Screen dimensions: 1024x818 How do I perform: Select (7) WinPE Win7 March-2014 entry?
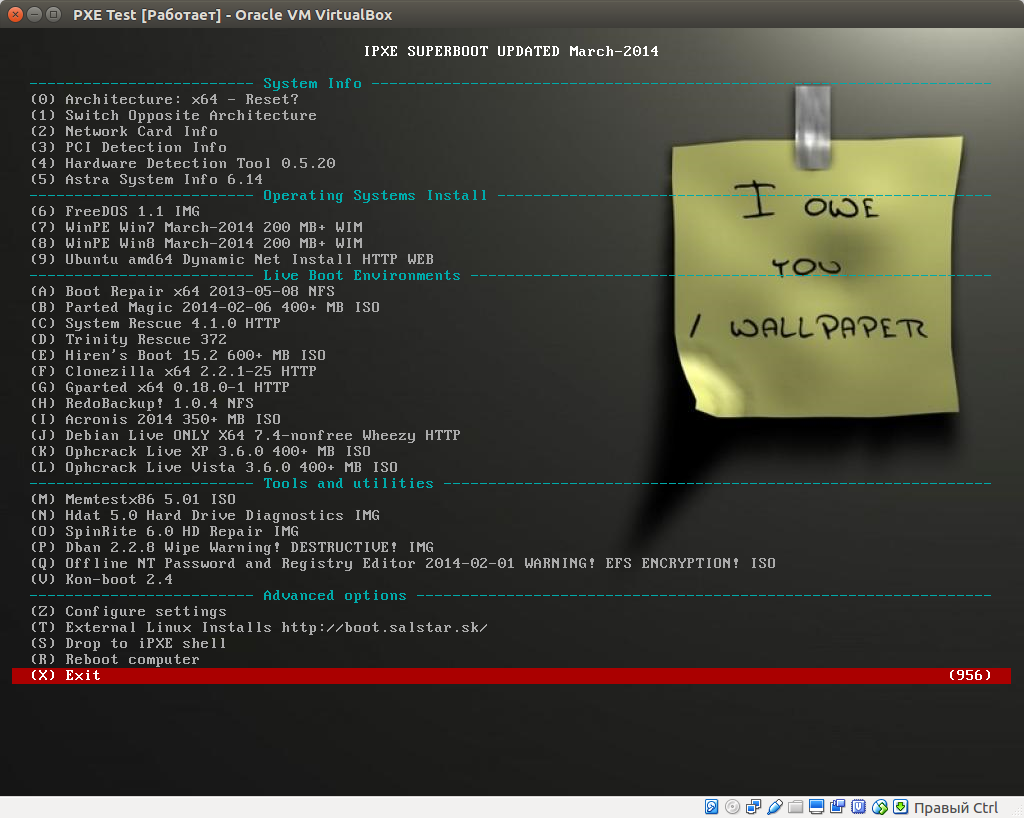click(x=197, y=227)
